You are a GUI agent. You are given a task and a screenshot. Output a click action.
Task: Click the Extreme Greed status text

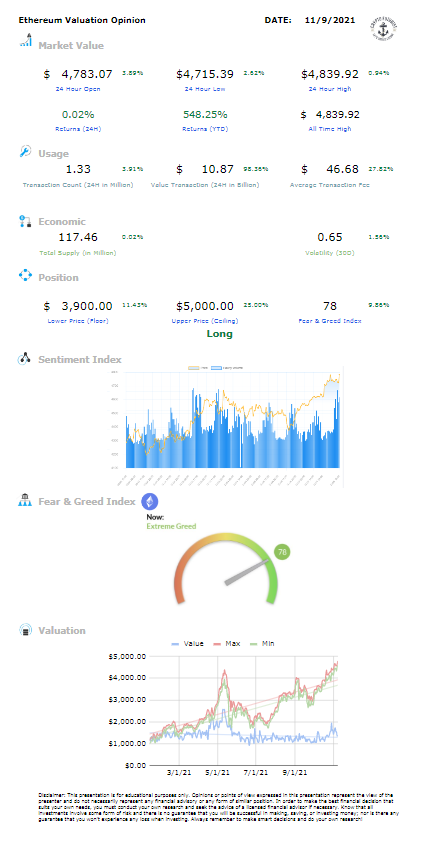tap(171, 526)
